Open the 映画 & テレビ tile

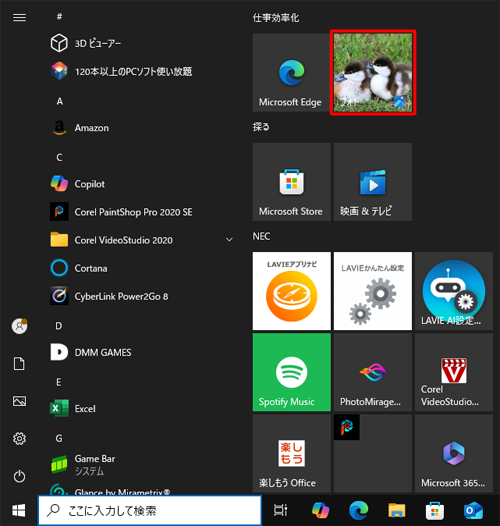373,182
